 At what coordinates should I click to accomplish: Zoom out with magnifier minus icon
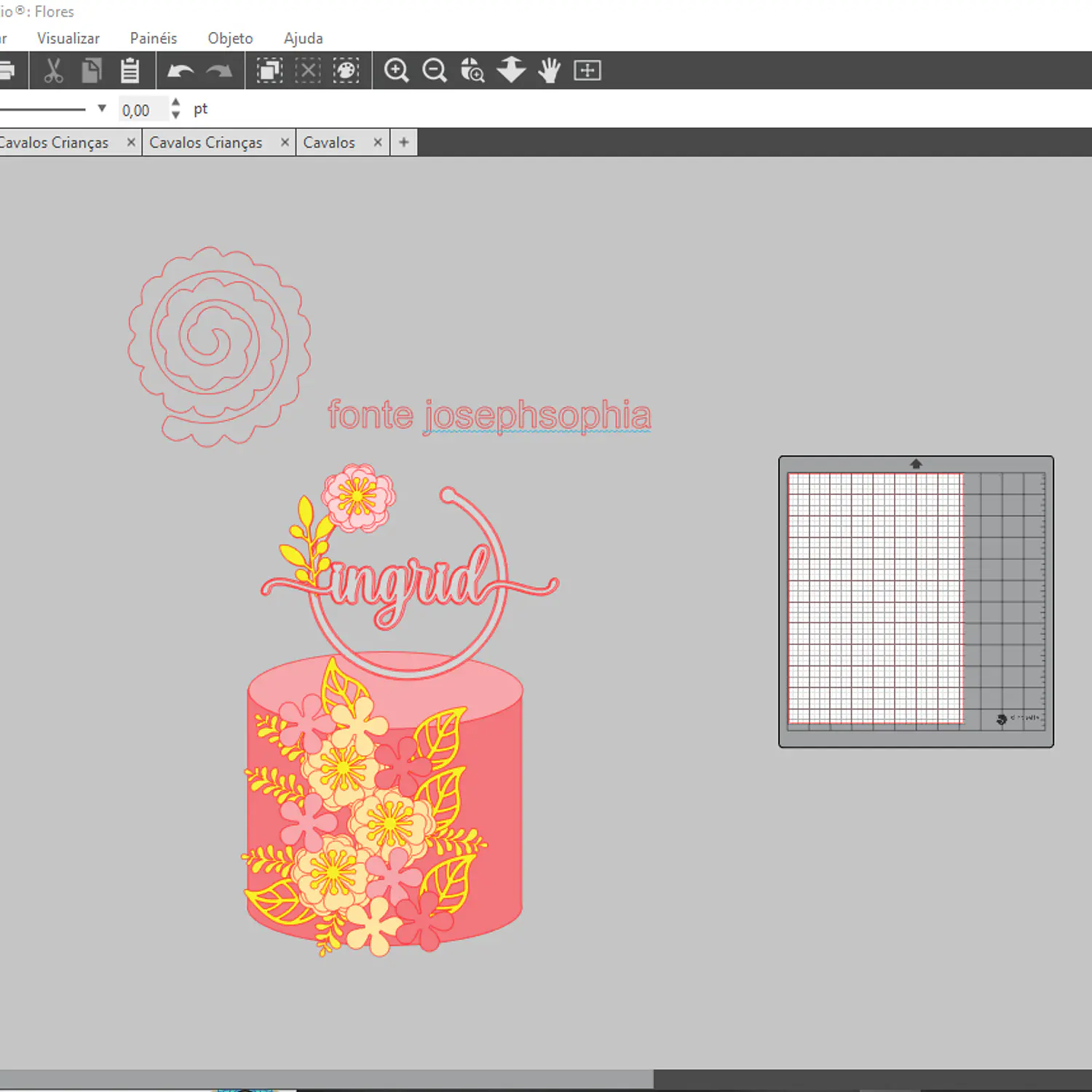435,71
